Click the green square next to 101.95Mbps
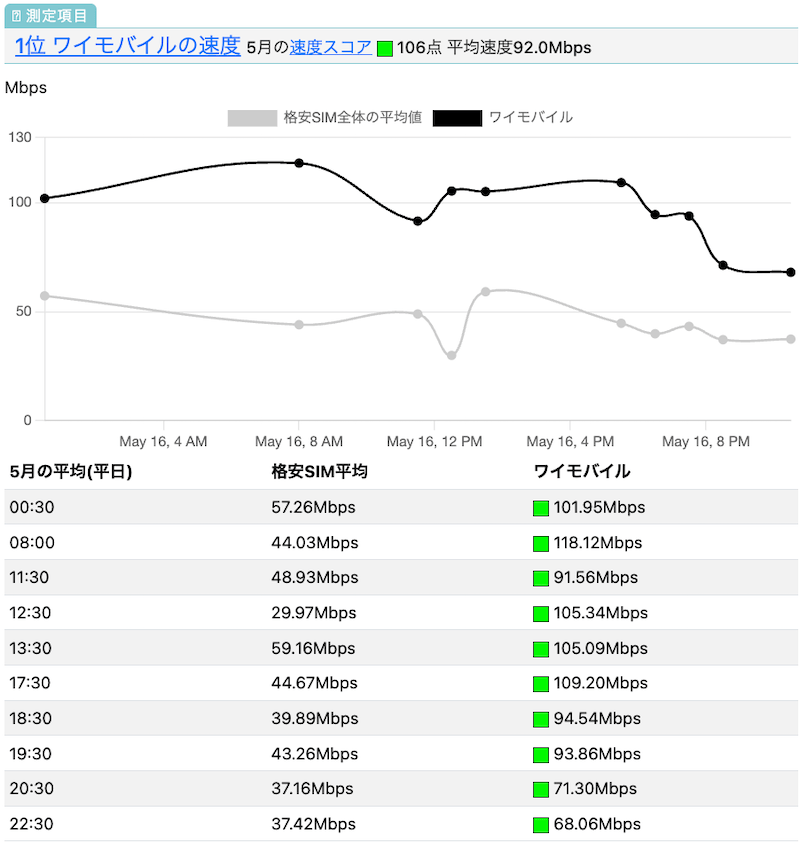Viewport: 800px width, 851px height. (x=541, y=509)
